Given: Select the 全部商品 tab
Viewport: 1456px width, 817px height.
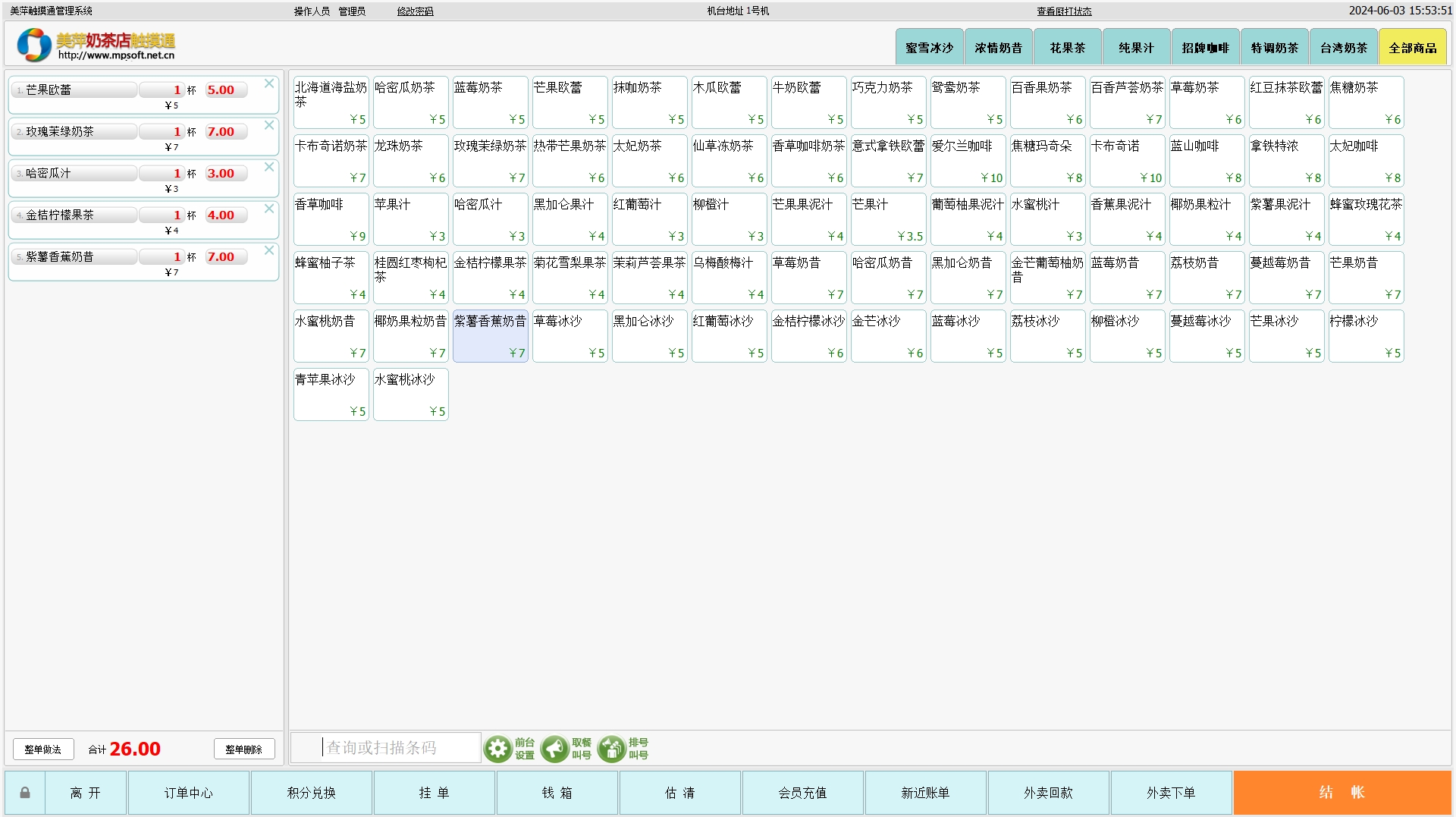Looking at the screenshot, I should click(x=1412, y=48).
